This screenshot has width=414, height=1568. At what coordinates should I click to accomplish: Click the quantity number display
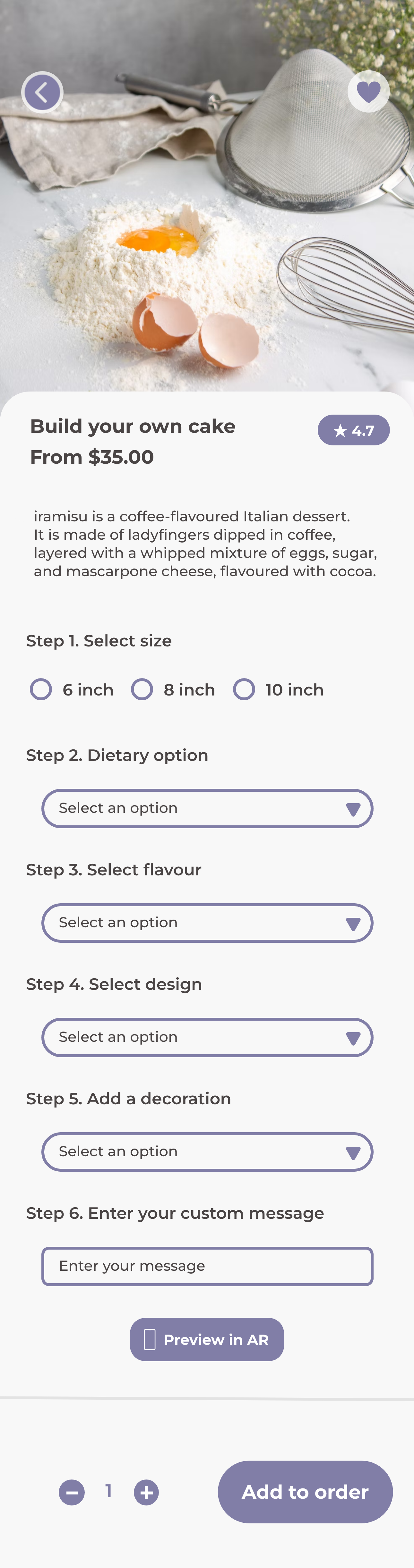click(108, 1491)
